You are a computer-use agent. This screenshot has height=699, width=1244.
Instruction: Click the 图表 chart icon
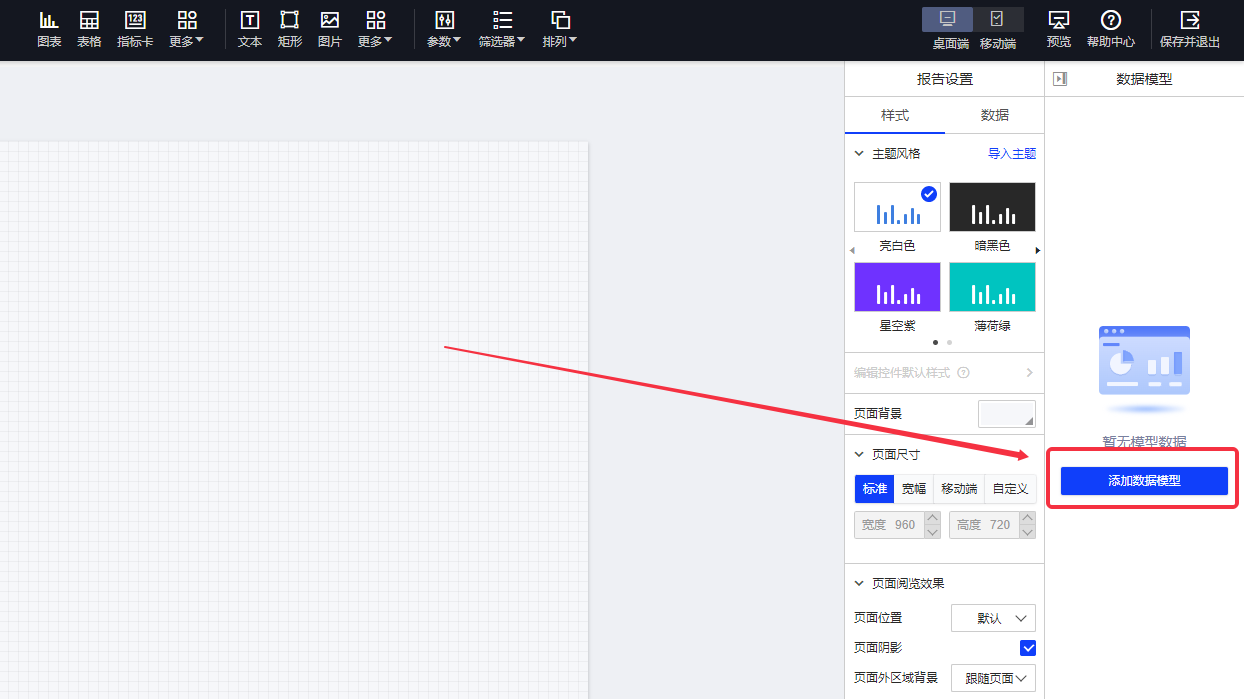pyautogui.click(x=49, y=29)
